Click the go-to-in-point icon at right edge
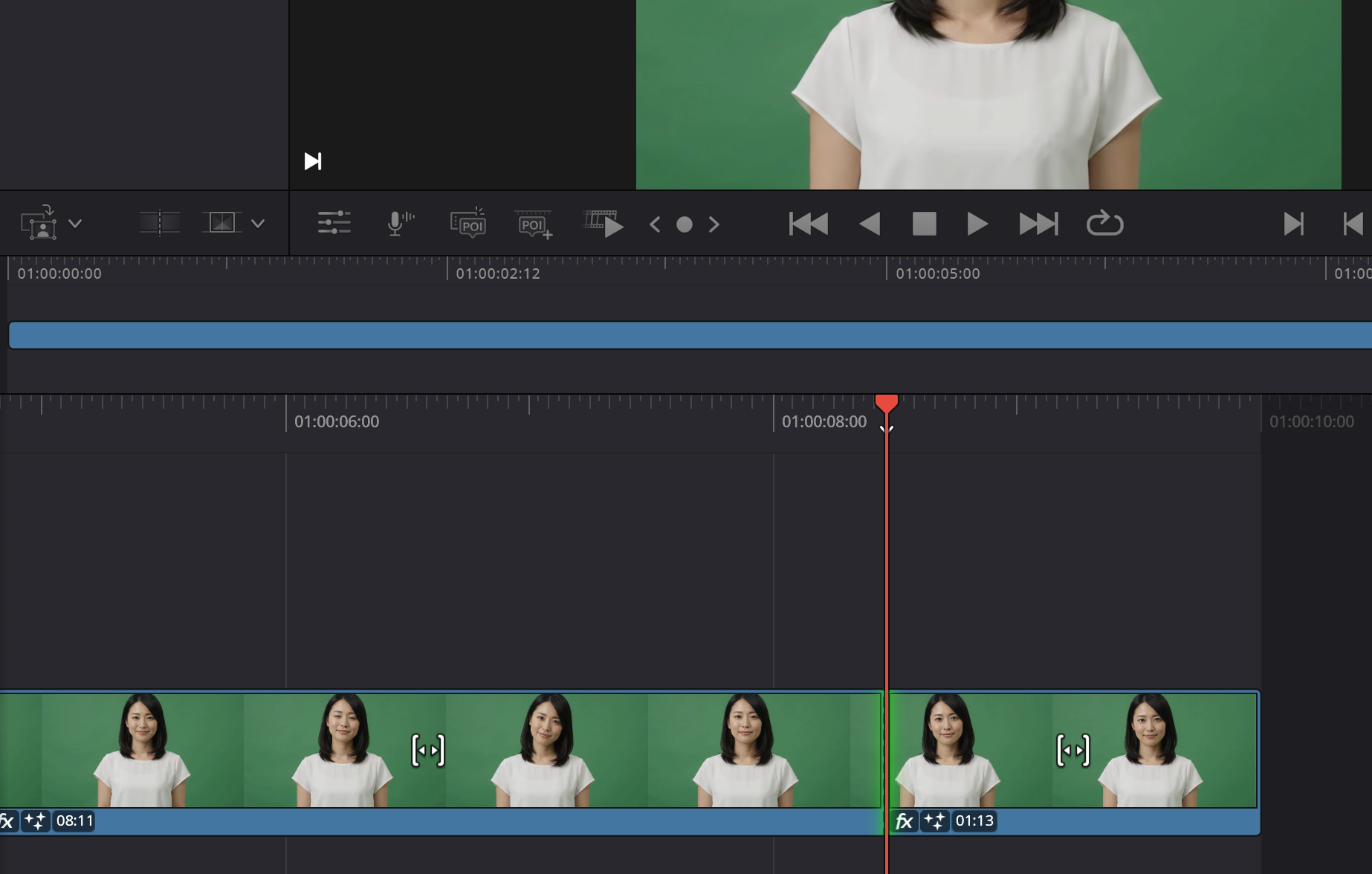The width and height of the screenshot is (1372, 874). 1353,224
